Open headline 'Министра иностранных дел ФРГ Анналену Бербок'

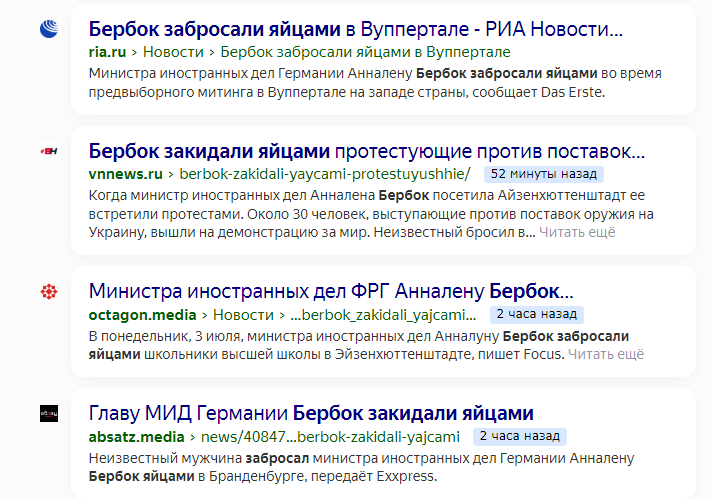point(331,291)
